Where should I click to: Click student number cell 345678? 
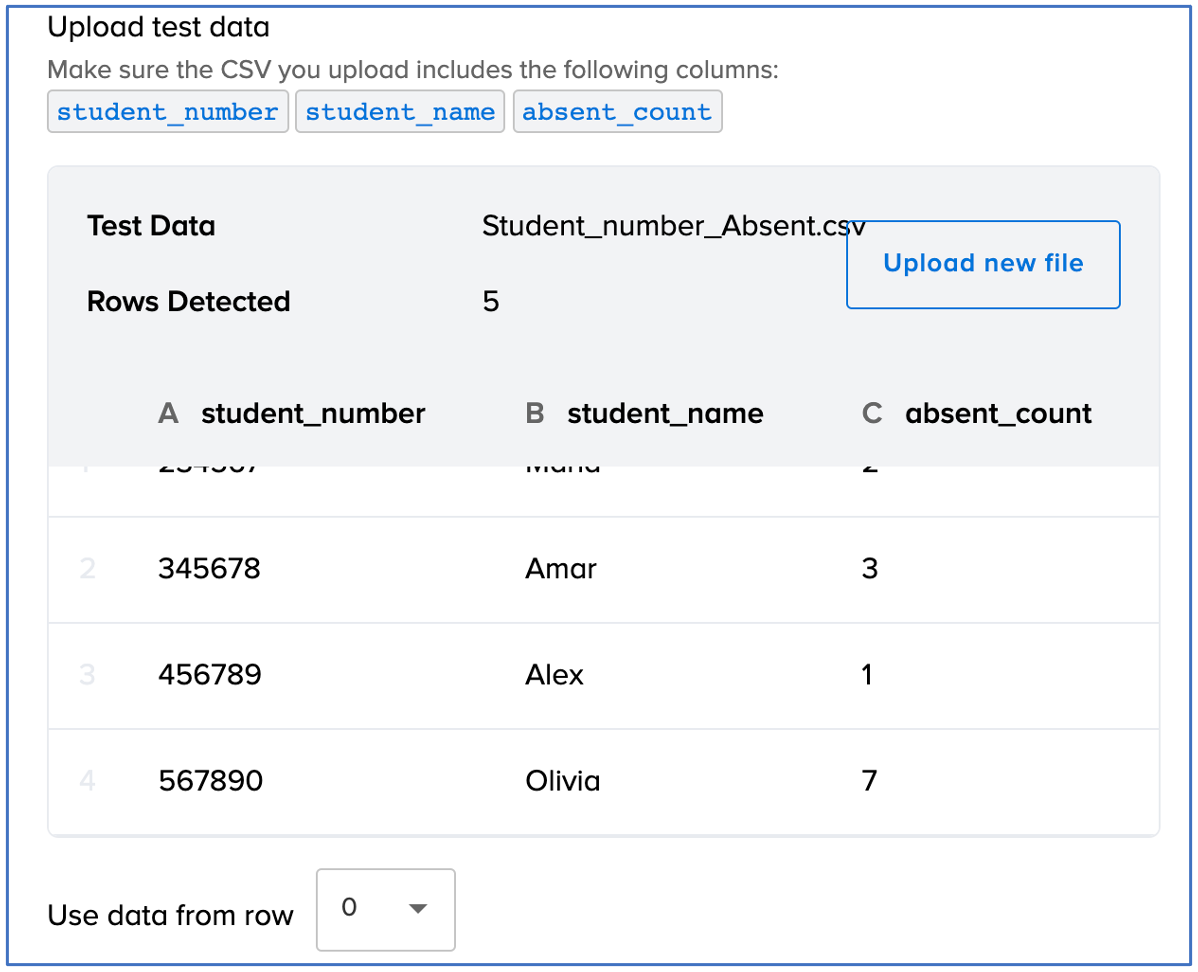(x=209, y=569)
